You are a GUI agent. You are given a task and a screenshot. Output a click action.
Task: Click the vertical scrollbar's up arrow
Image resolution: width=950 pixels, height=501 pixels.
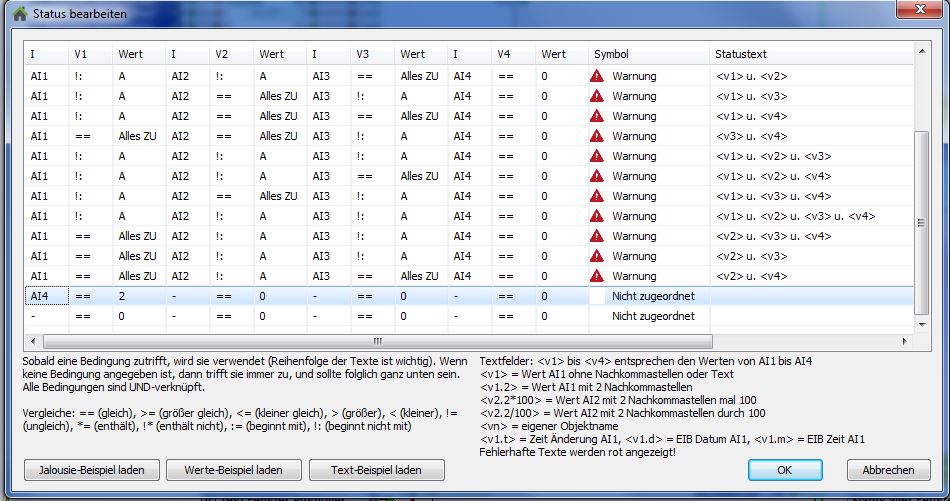coord(922,52)
